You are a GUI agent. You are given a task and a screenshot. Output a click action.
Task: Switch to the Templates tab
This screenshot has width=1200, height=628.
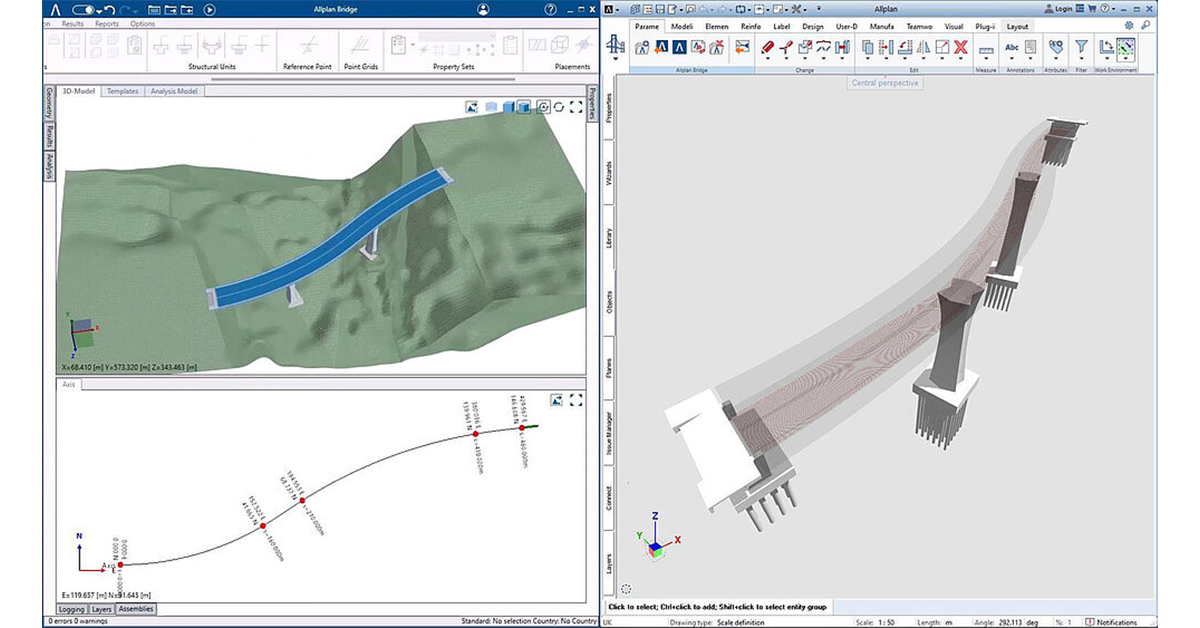(x=123, y=91)
